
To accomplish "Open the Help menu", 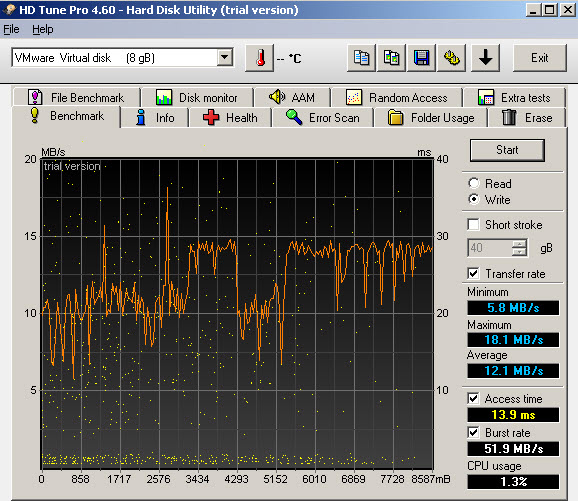I will click(43, 29).
